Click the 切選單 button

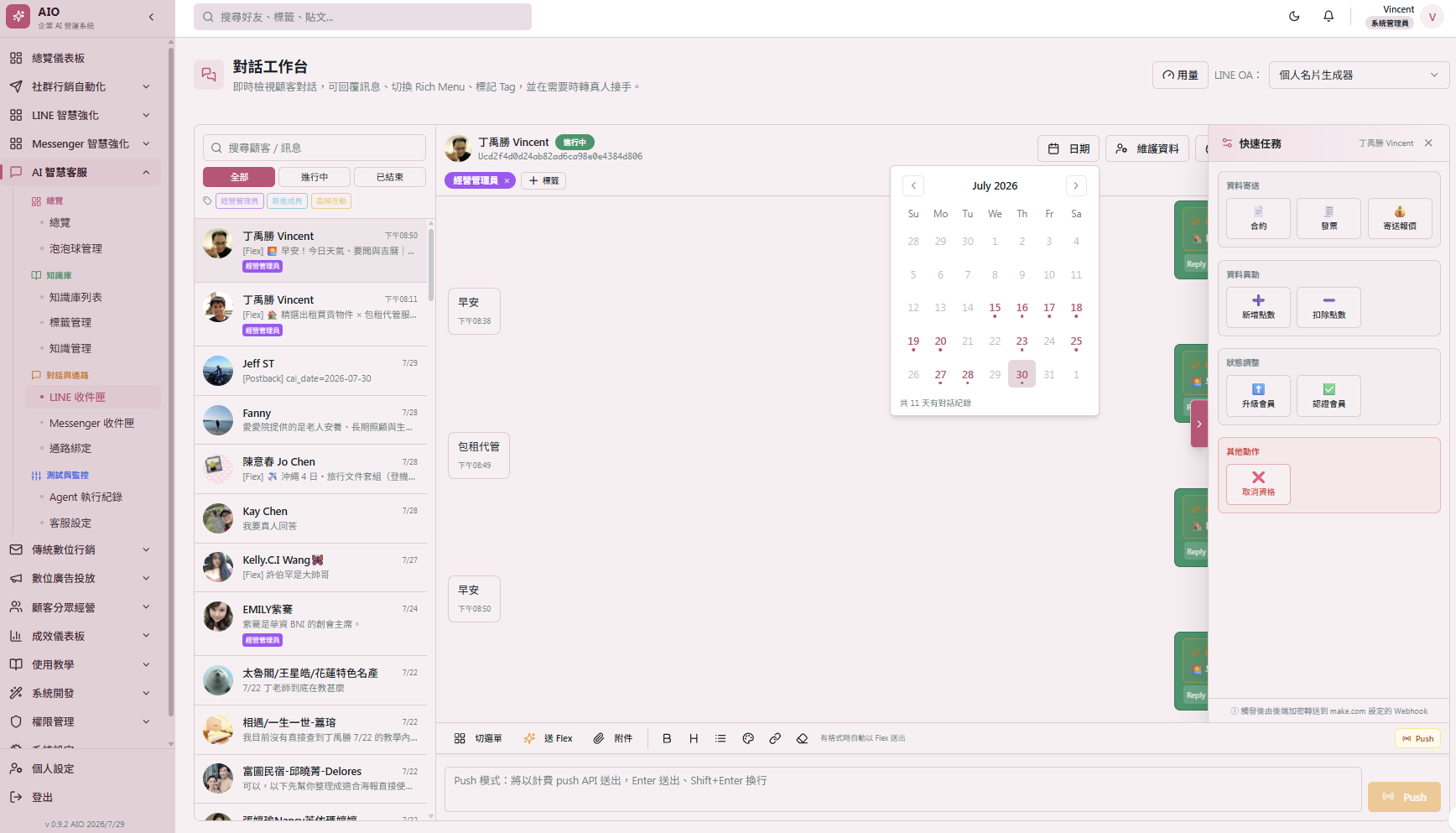click(478, 738)
